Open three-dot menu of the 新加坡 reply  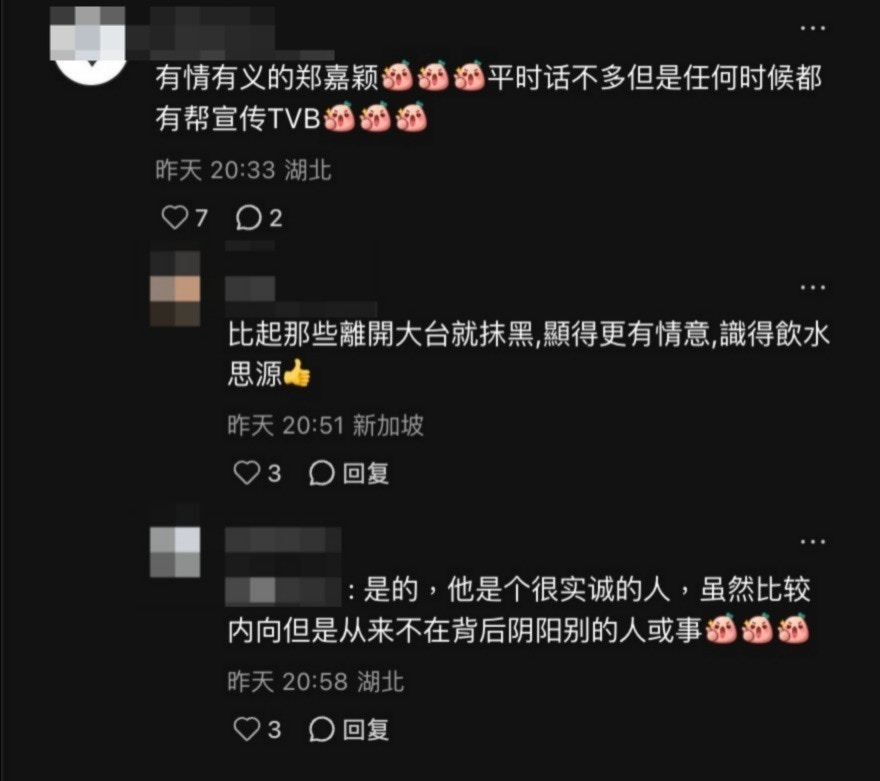click(x=813, y=287)
